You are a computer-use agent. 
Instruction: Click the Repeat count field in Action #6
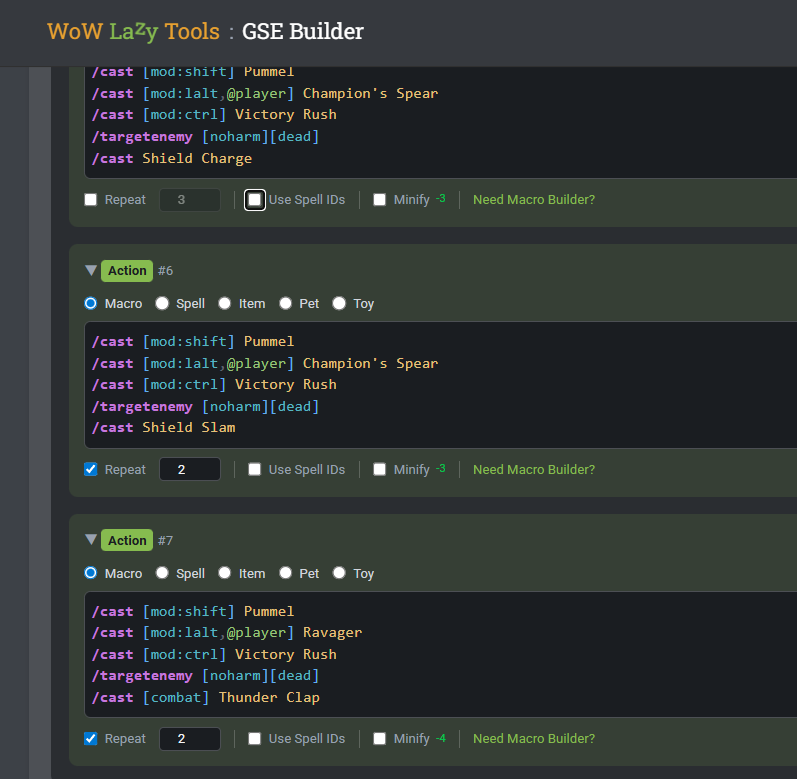(x=190, y=469)
